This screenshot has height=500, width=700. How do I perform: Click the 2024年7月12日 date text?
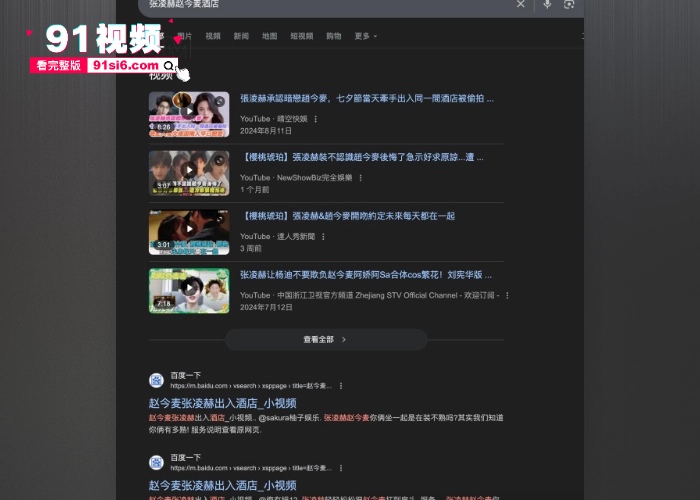[x=266, y=307]
